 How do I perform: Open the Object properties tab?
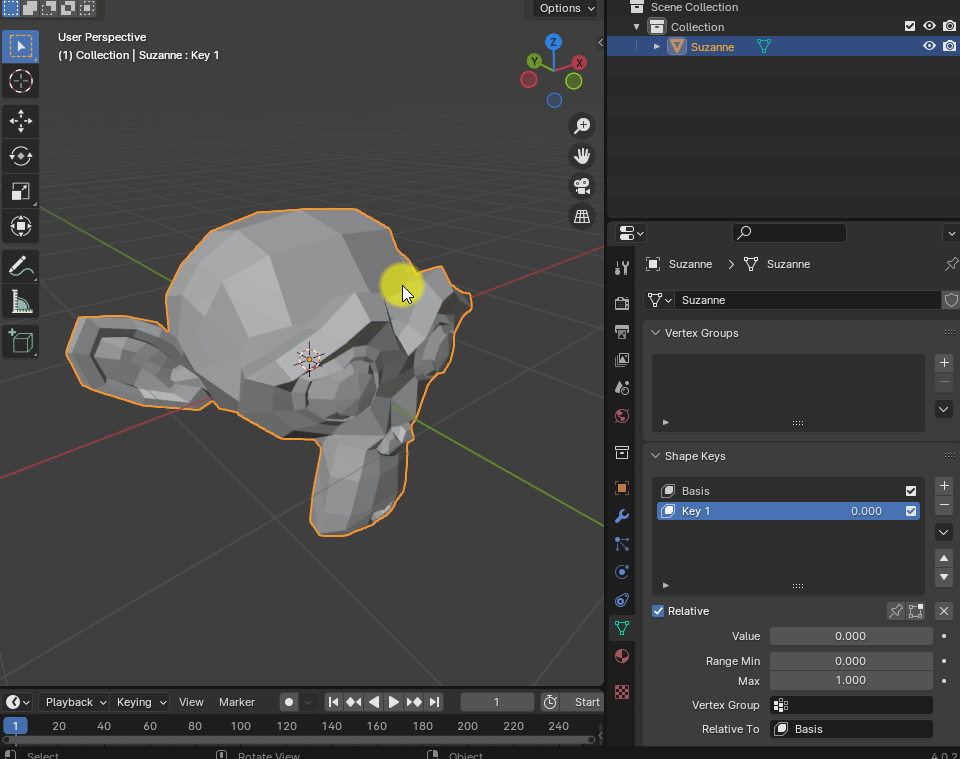(x=622, y=488)
